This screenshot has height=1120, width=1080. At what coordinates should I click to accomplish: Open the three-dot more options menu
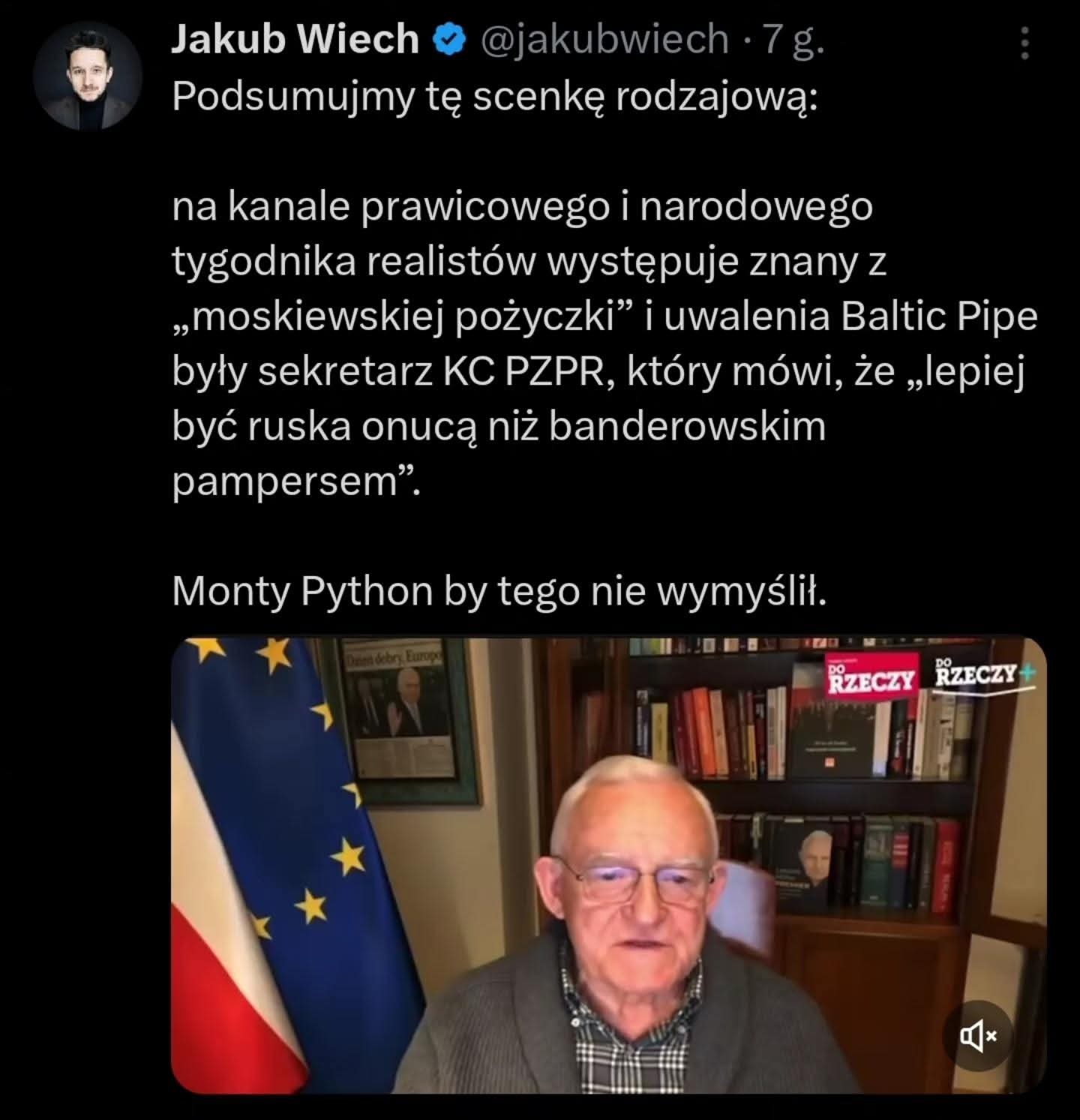[x=1024, y=44]
